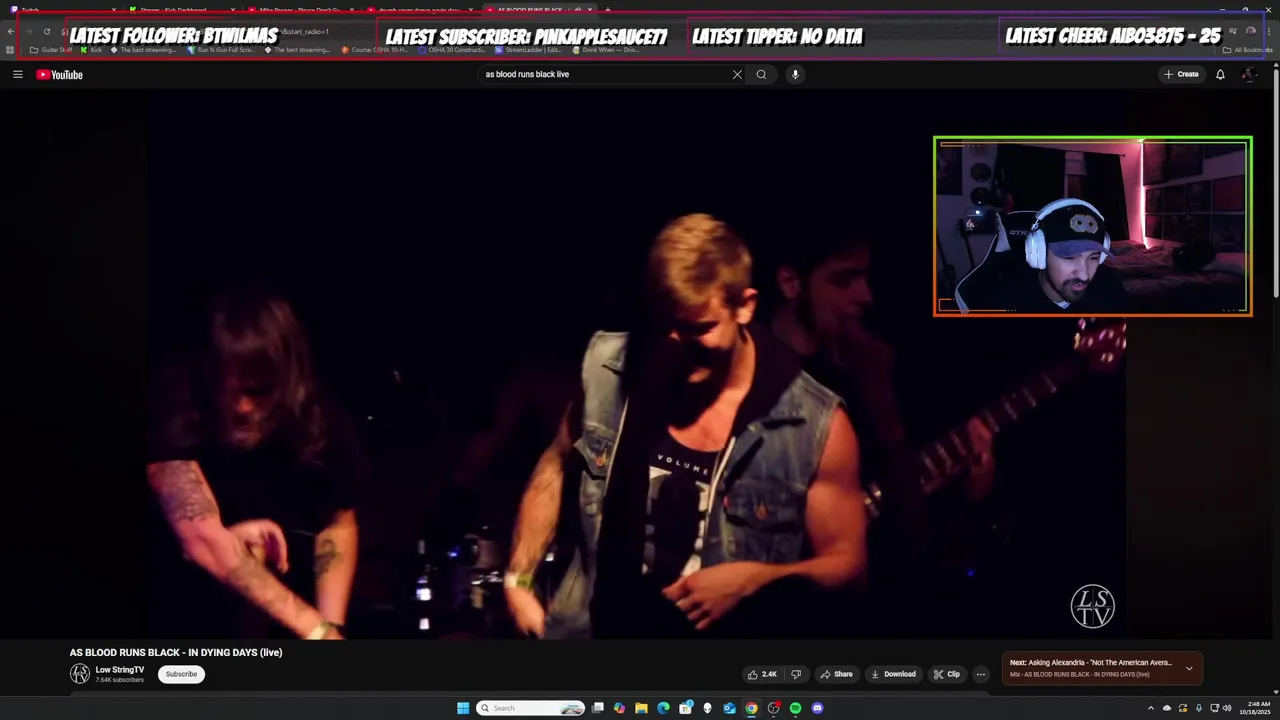
Task: Open the Windows Start menu
Action: click(463, 708)
